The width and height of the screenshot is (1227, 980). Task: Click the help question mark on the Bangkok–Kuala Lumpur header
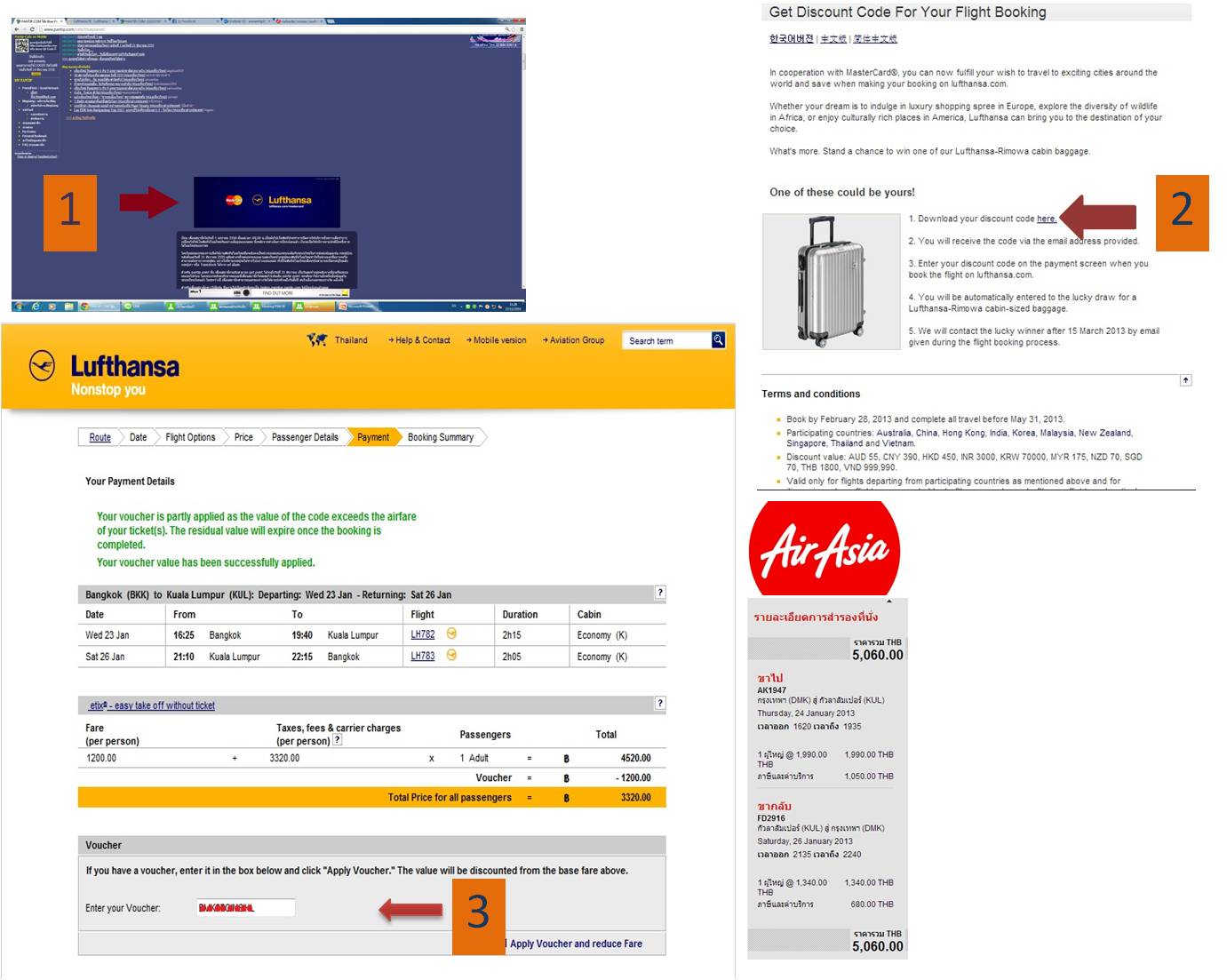[x=659, y=593]
